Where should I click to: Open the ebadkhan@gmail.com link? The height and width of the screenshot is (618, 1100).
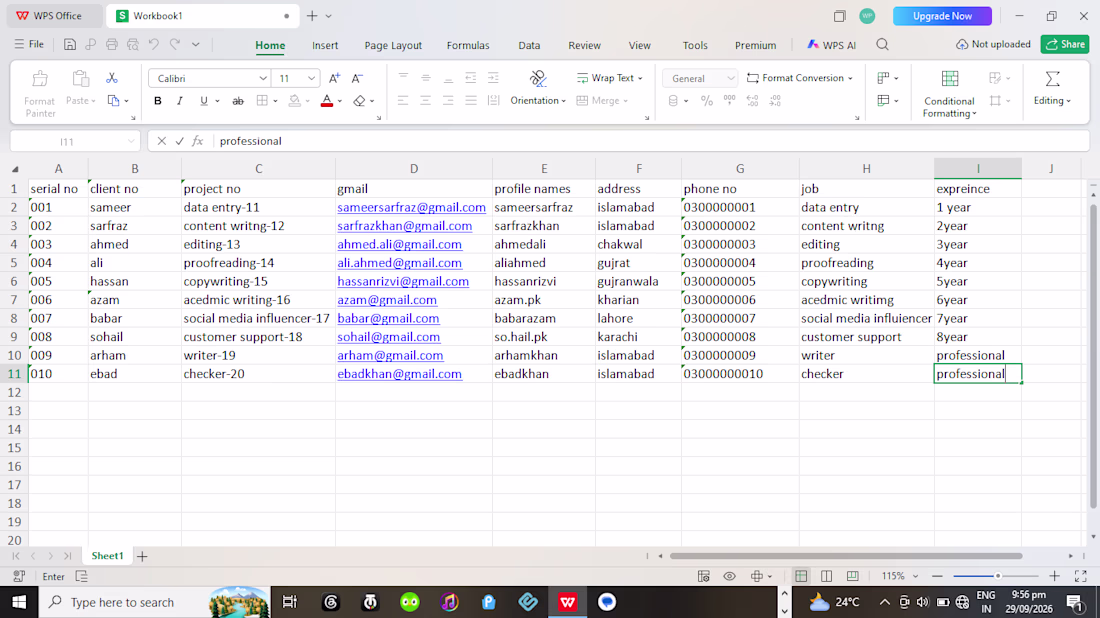(399, 374)
